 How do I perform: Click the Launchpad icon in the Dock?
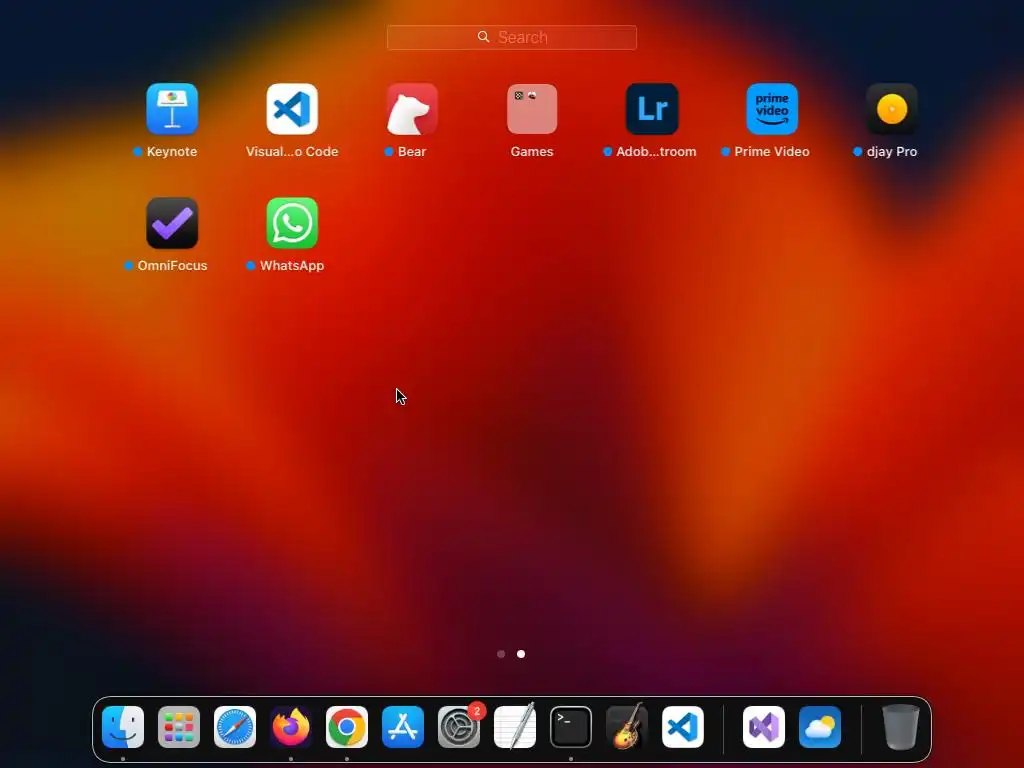pyautogui.click(x=179, y=727)
